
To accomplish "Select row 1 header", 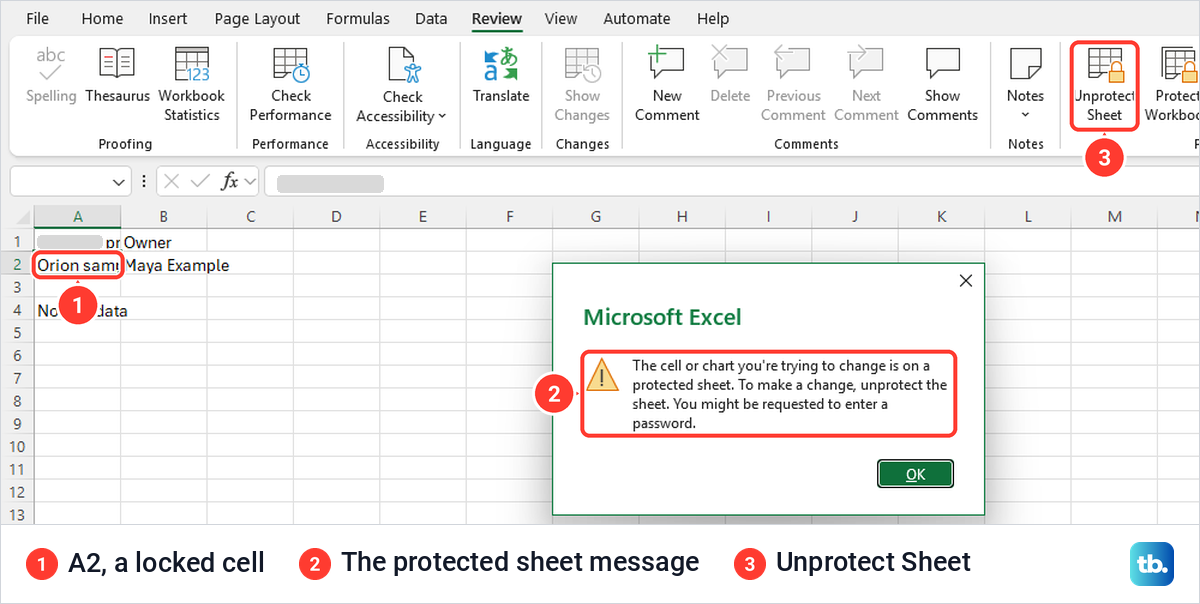I will point(17,242).
